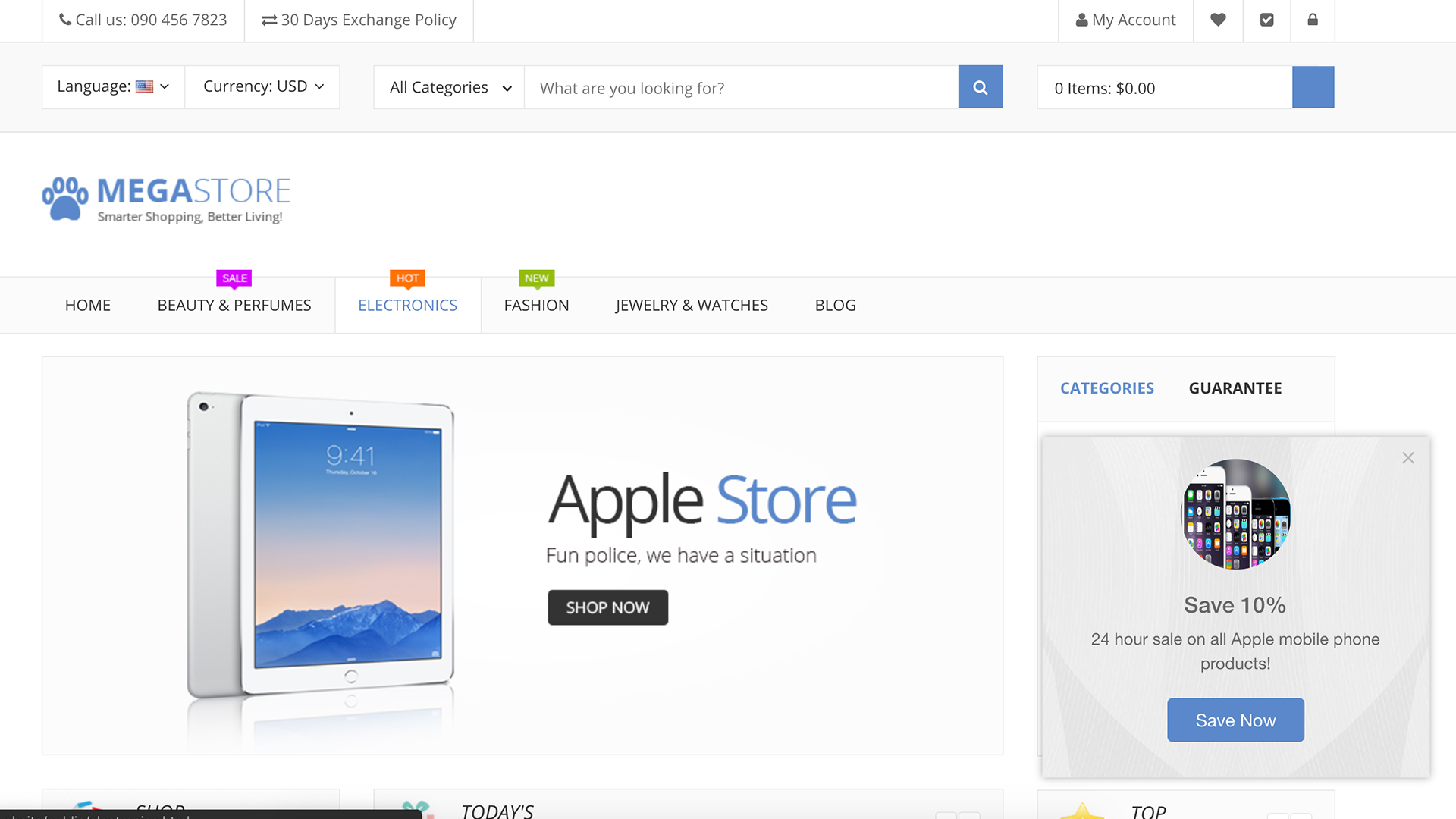Focus the product search field

click(741, 87)
